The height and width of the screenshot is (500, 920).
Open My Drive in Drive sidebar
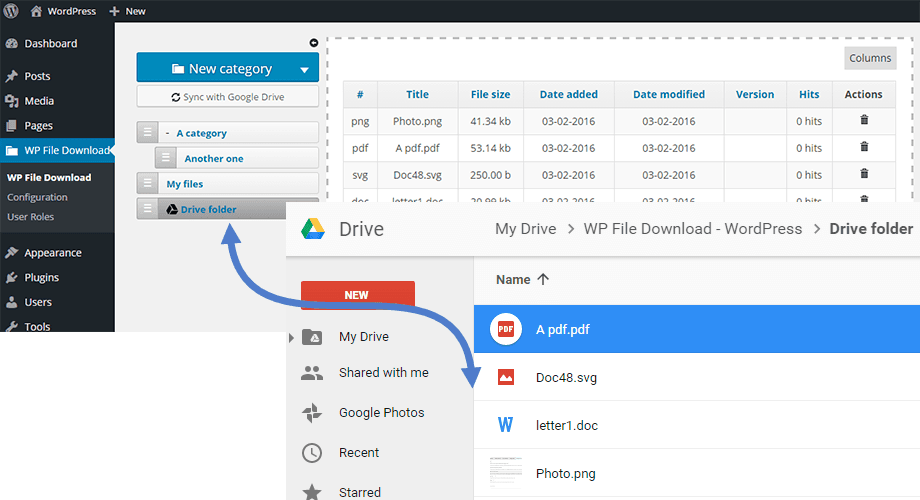[x=364, y=337]
